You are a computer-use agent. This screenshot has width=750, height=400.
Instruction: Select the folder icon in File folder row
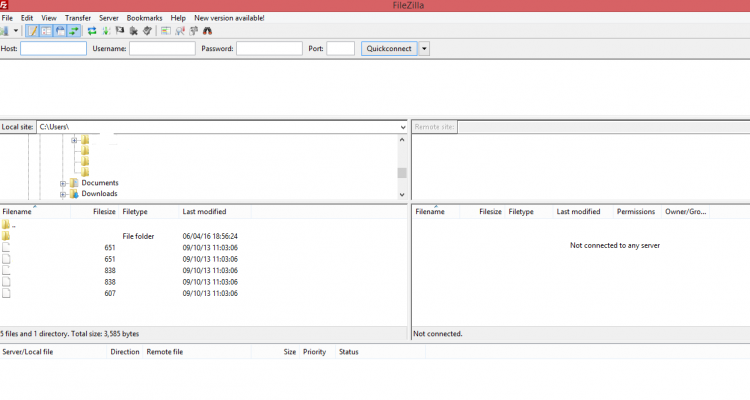click(x=6, y=236)
